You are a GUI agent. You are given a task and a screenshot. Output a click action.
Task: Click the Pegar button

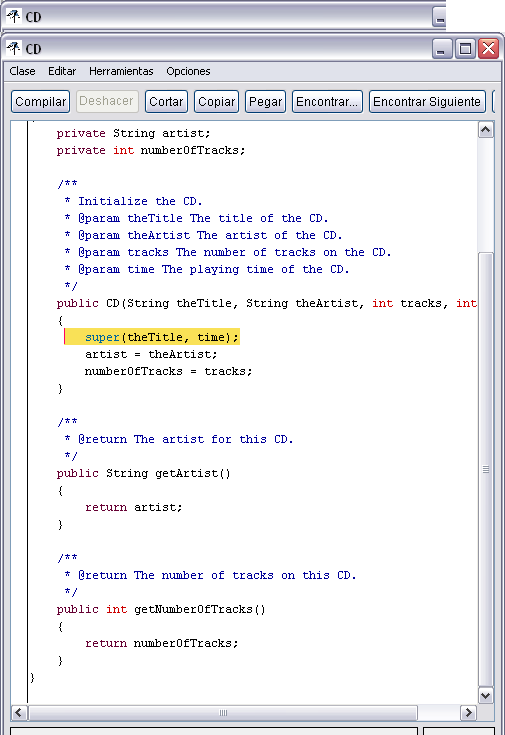[265, 102]
